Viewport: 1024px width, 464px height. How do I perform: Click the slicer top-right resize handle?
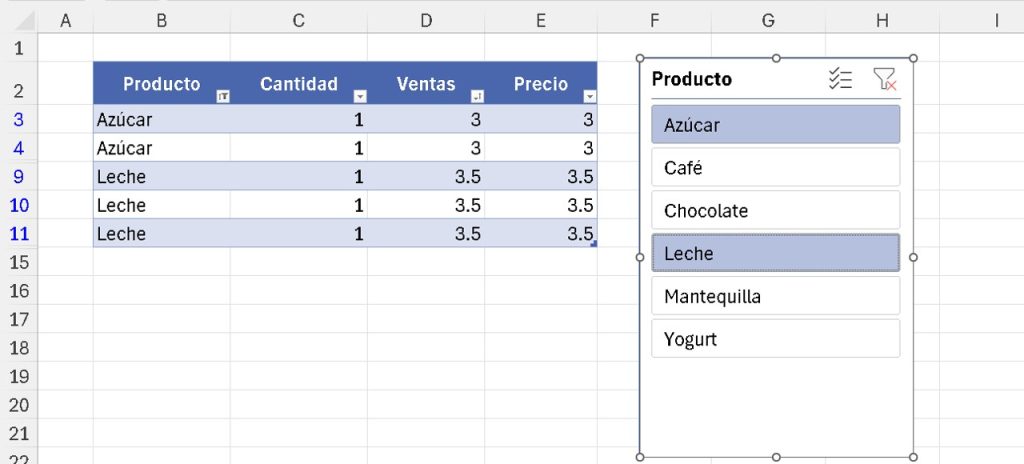[913, 59]
